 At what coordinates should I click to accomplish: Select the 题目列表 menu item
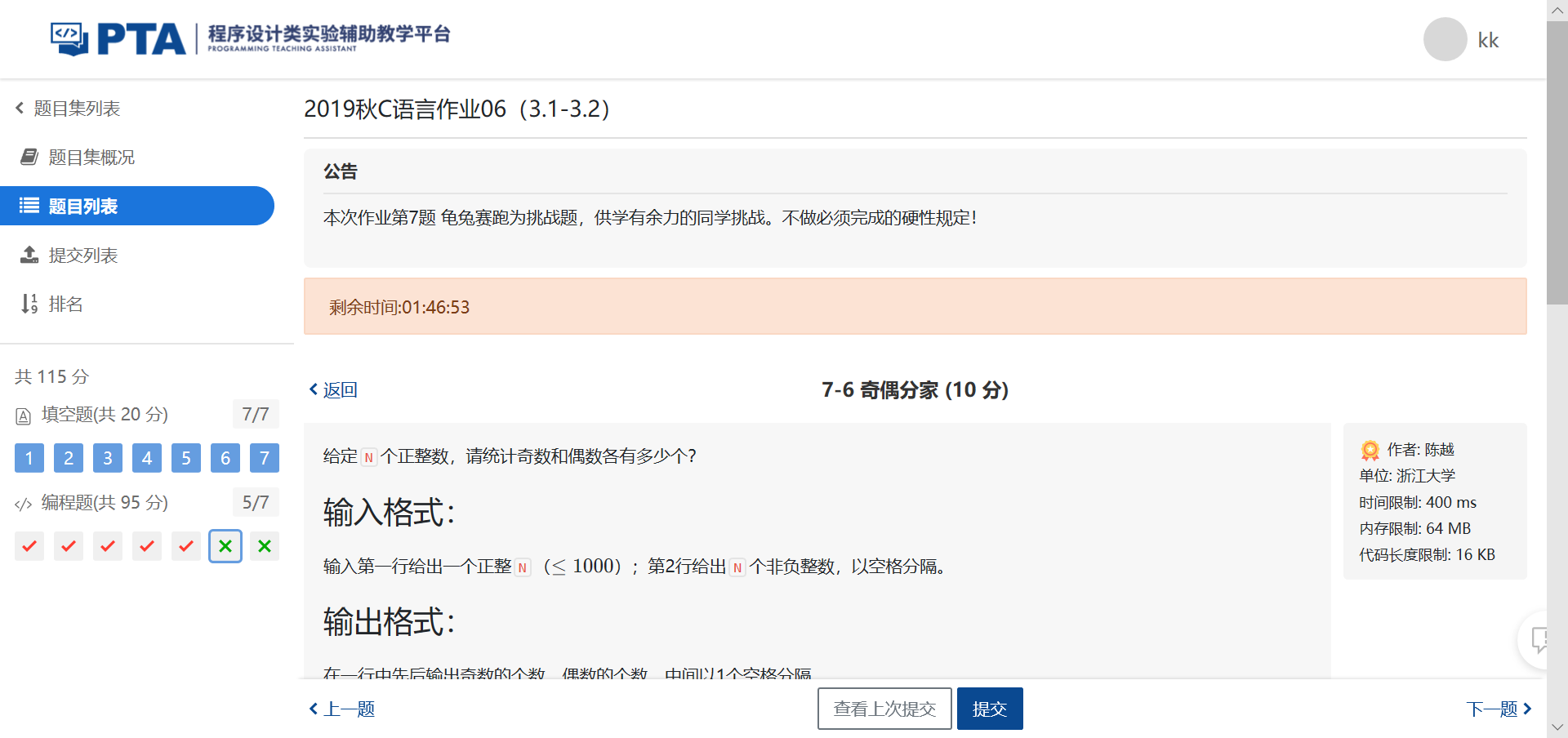pos(137,206)
